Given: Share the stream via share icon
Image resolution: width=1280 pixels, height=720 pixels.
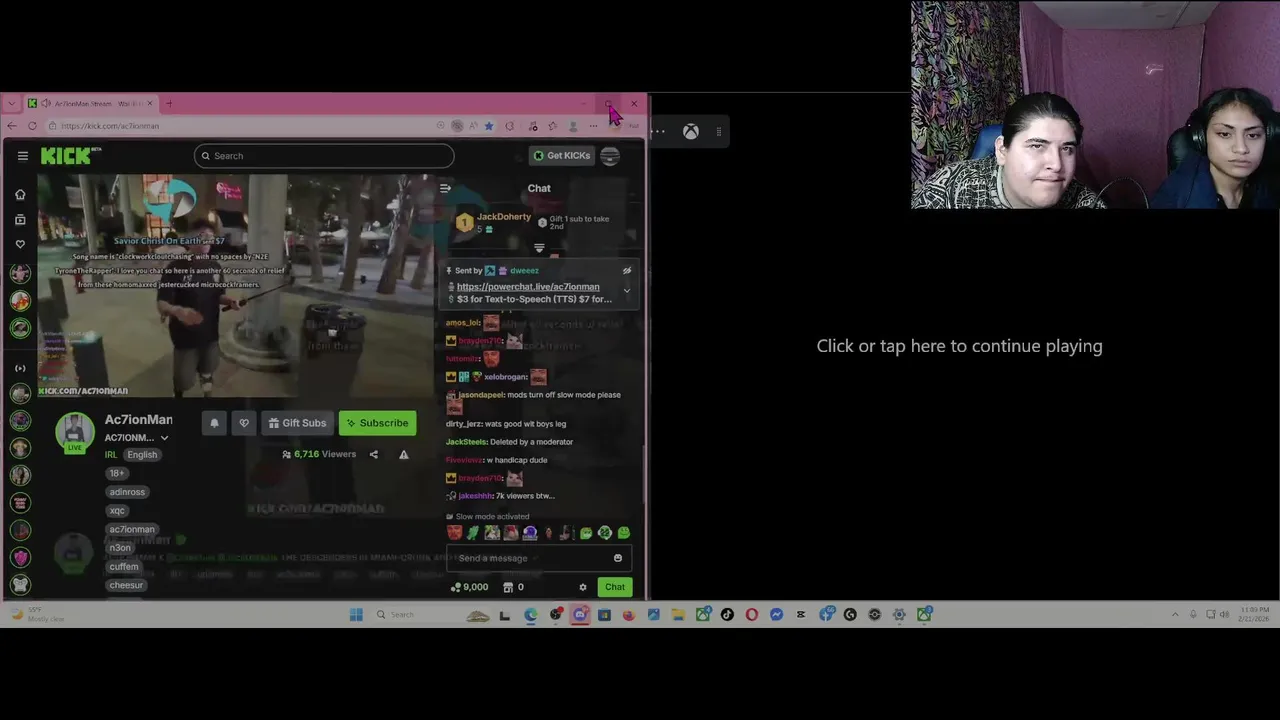Looking at the screenshot, I should (x=374, y=454).
